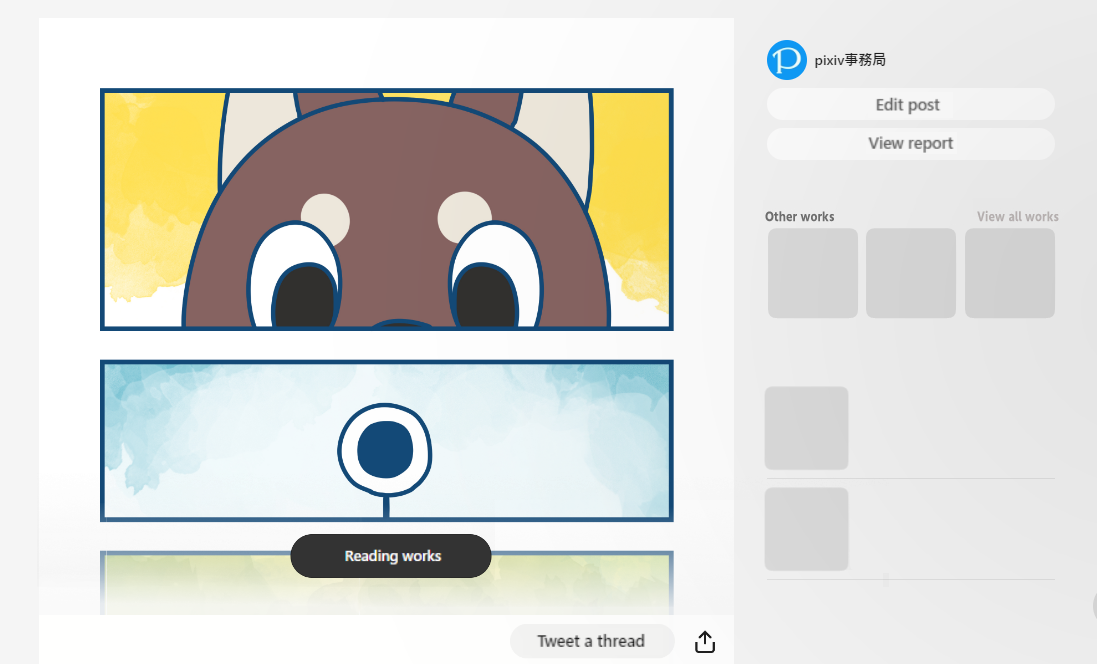The image size is (1097, 664).
Task: Click the Other works section heading
Action: point(799,216)
